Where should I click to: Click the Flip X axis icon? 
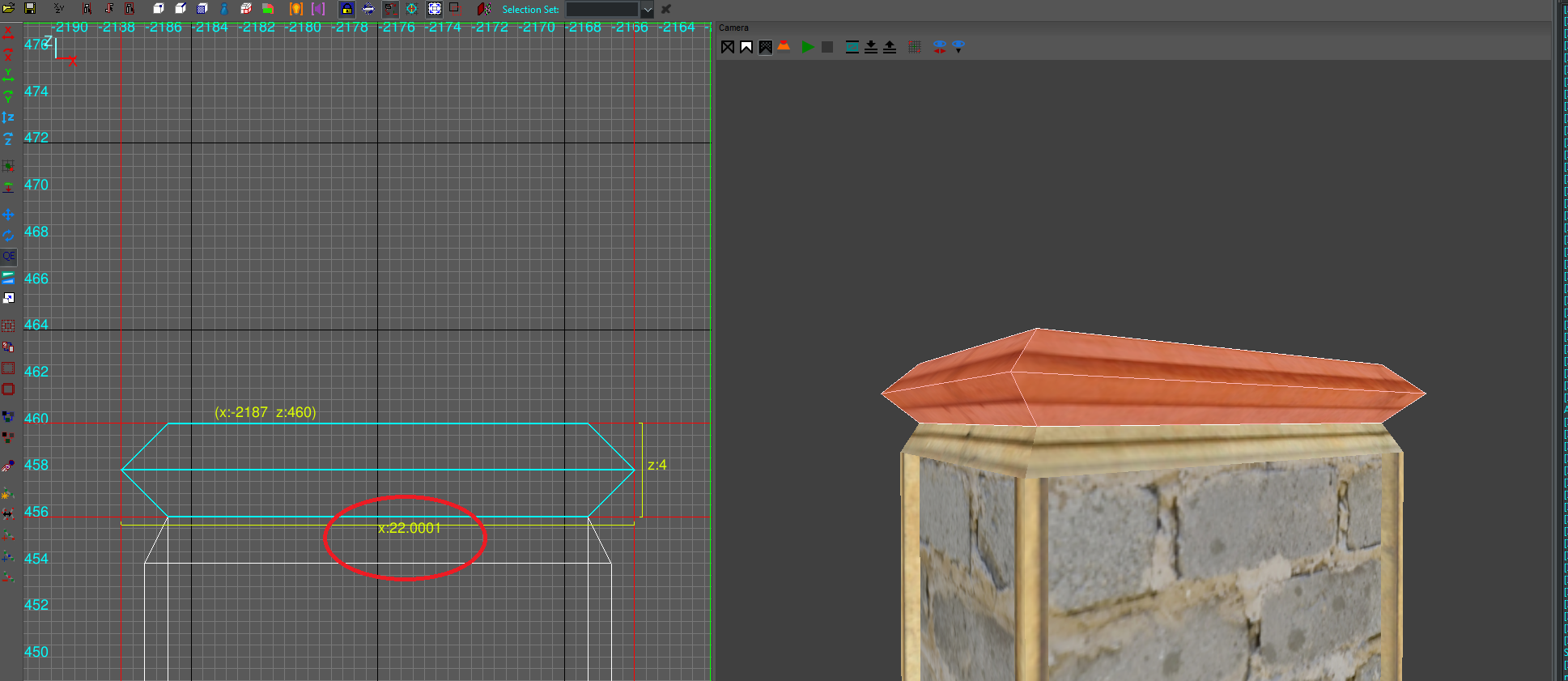coord(8,33)
